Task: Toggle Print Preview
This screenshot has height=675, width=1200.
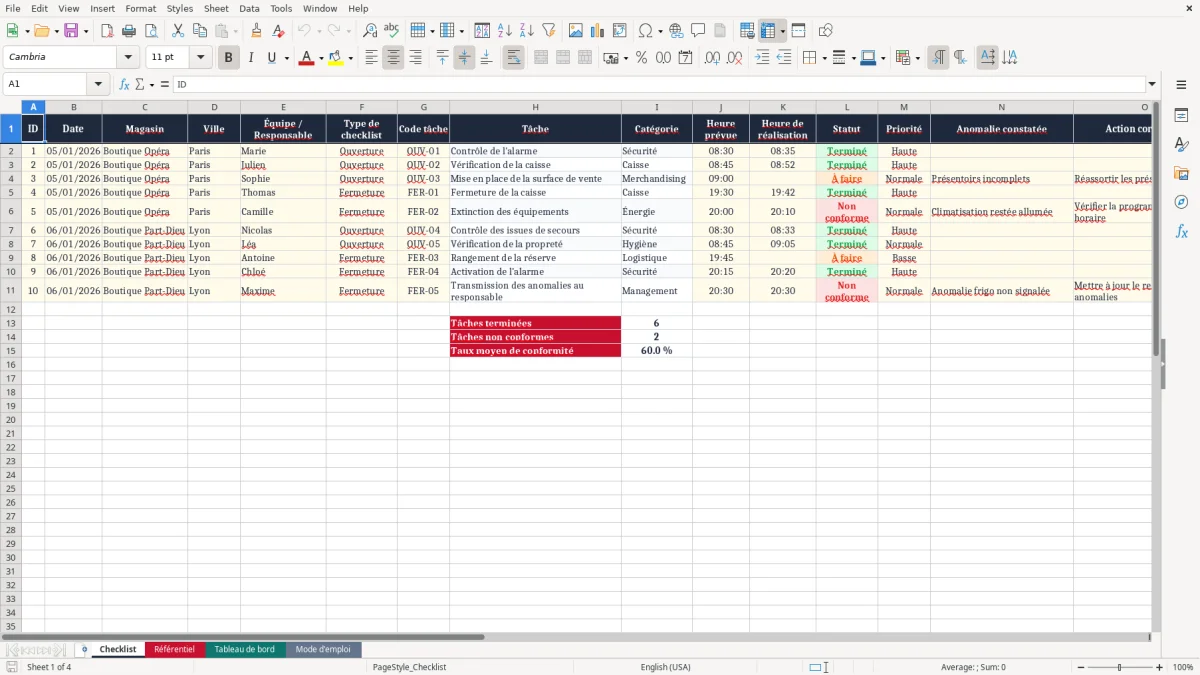Action: (151, 31)
